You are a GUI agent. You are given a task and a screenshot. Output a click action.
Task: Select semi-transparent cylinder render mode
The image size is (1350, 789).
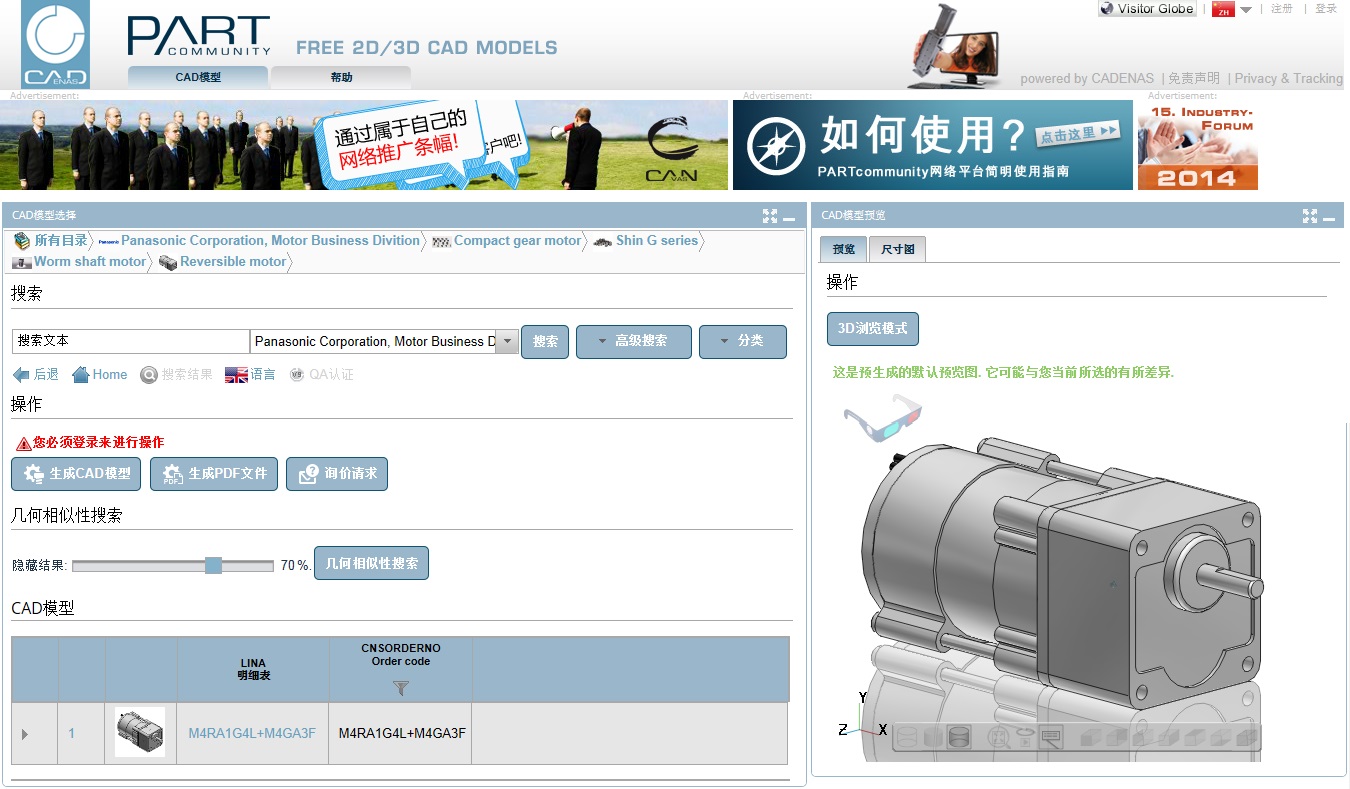pyautogui.click(x=934, y=738)
